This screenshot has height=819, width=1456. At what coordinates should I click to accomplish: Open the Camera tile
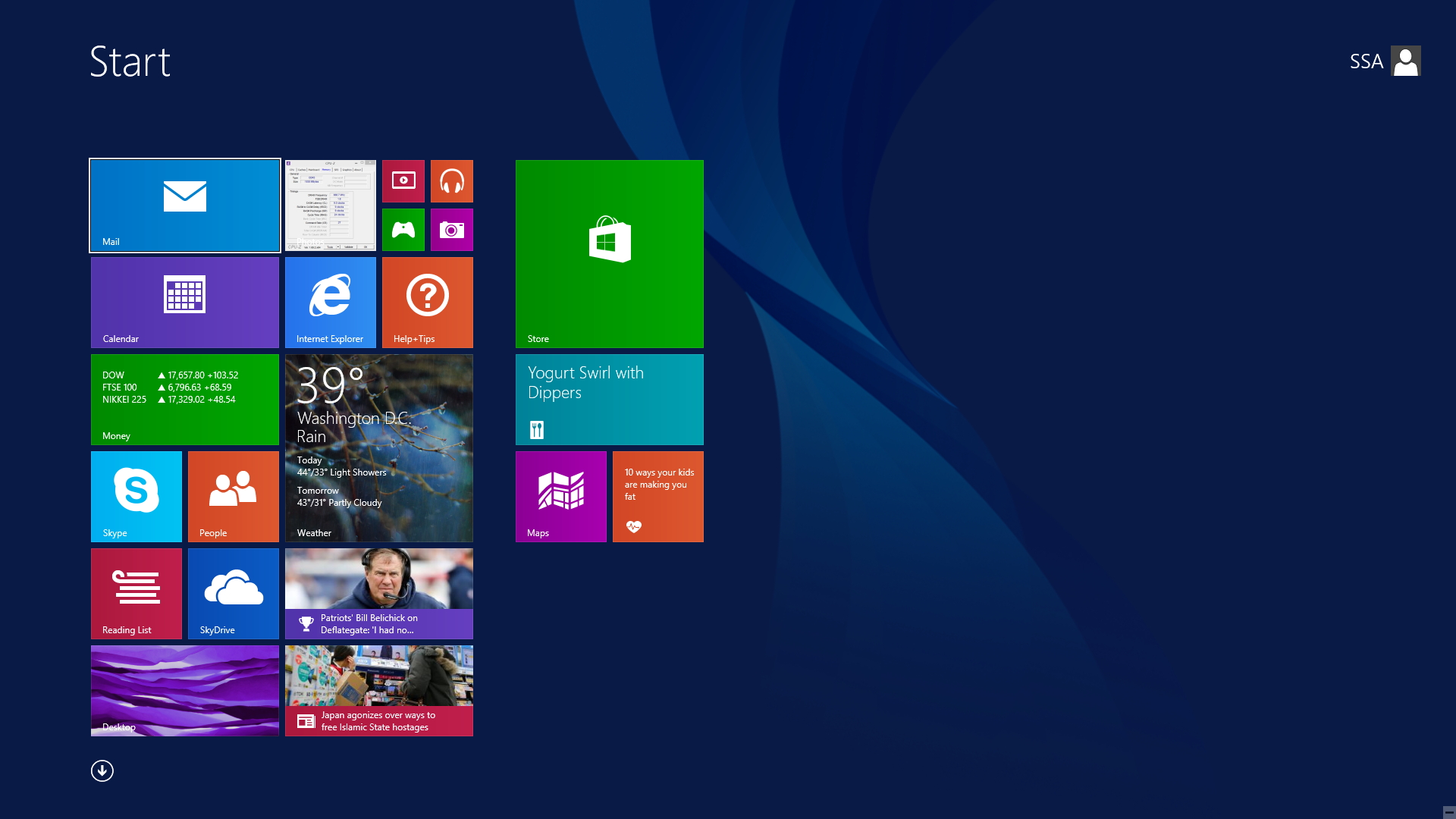pyautogui.click(x=452, y=230)
